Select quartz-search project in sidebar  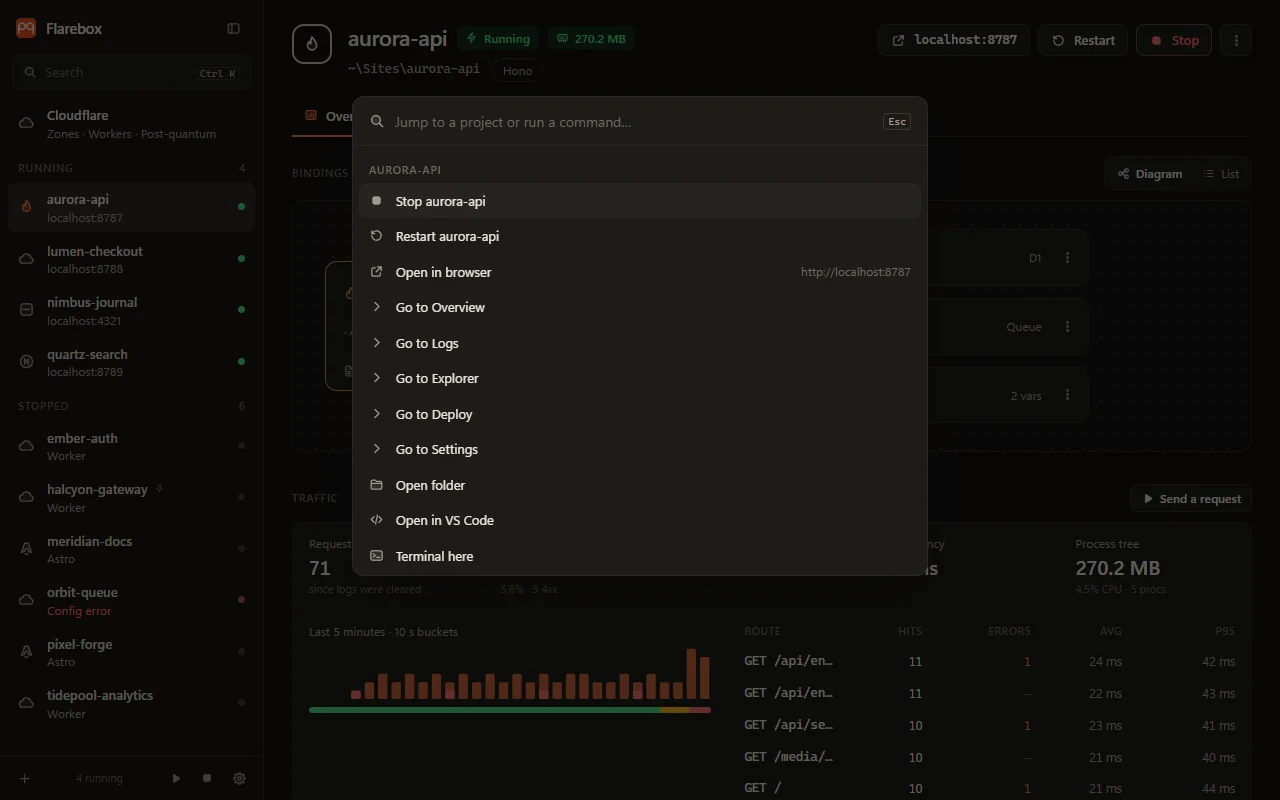pyautogui.click(x=131, y=362)
